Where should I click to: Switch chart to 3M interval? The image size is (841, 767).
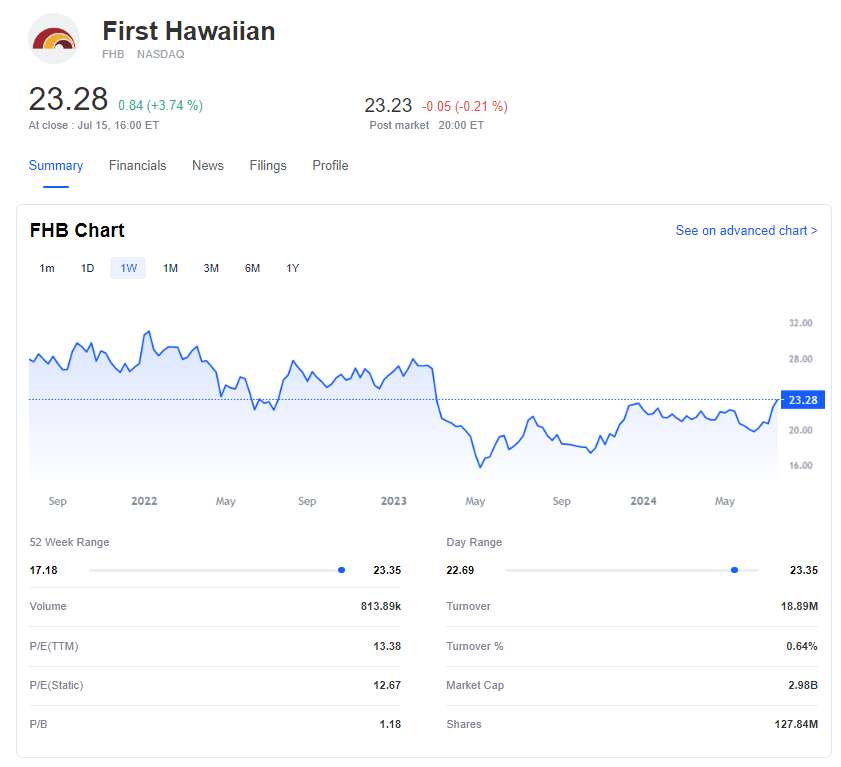(211, 268)
